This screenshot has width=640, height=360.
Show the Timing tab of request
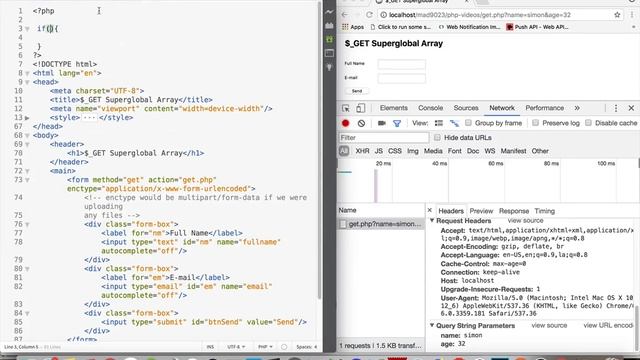[x=544, y=211]
